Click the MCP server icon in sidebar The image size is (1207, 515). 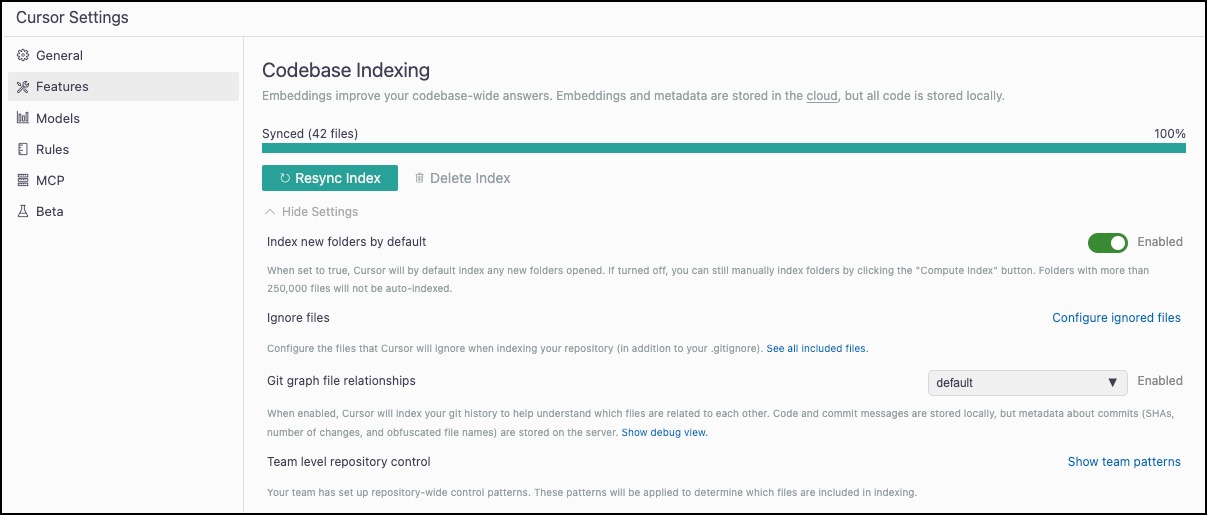pos(23,180)
